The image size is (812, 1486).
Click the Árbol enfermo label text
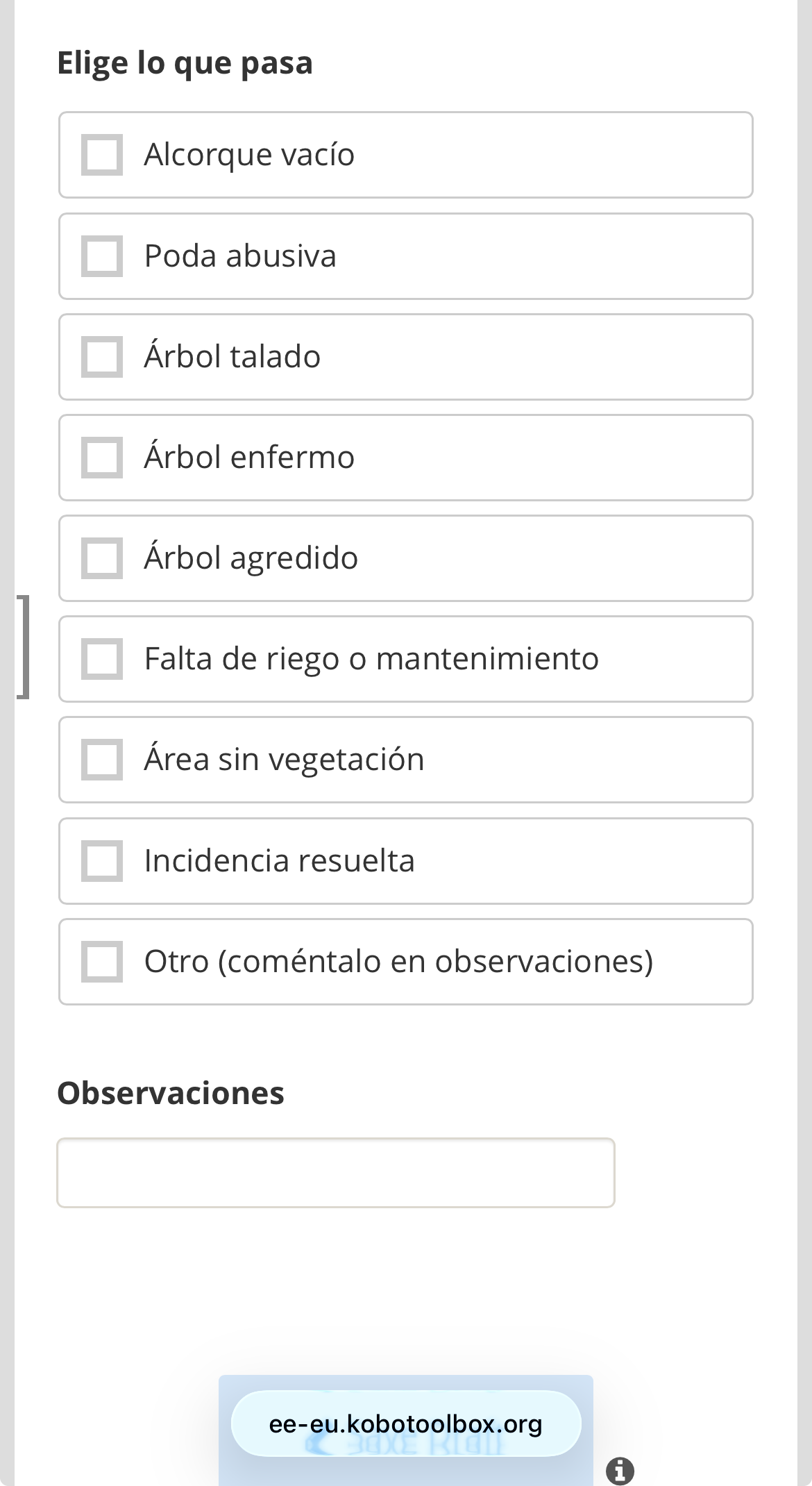pos(249,457)
